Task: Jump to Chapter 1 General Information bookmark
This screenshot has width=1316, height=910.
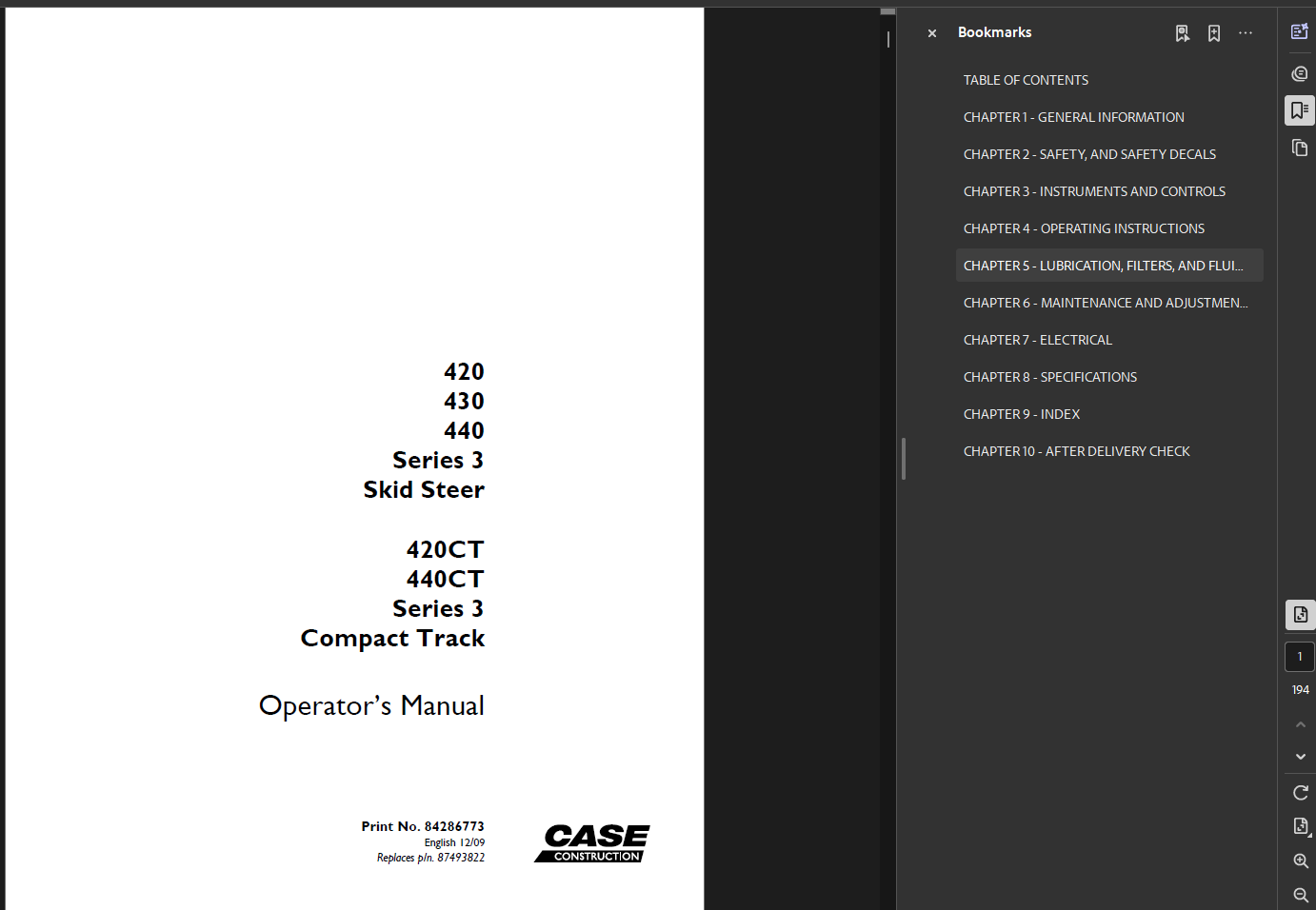Action: click(x=1074, y=117)
